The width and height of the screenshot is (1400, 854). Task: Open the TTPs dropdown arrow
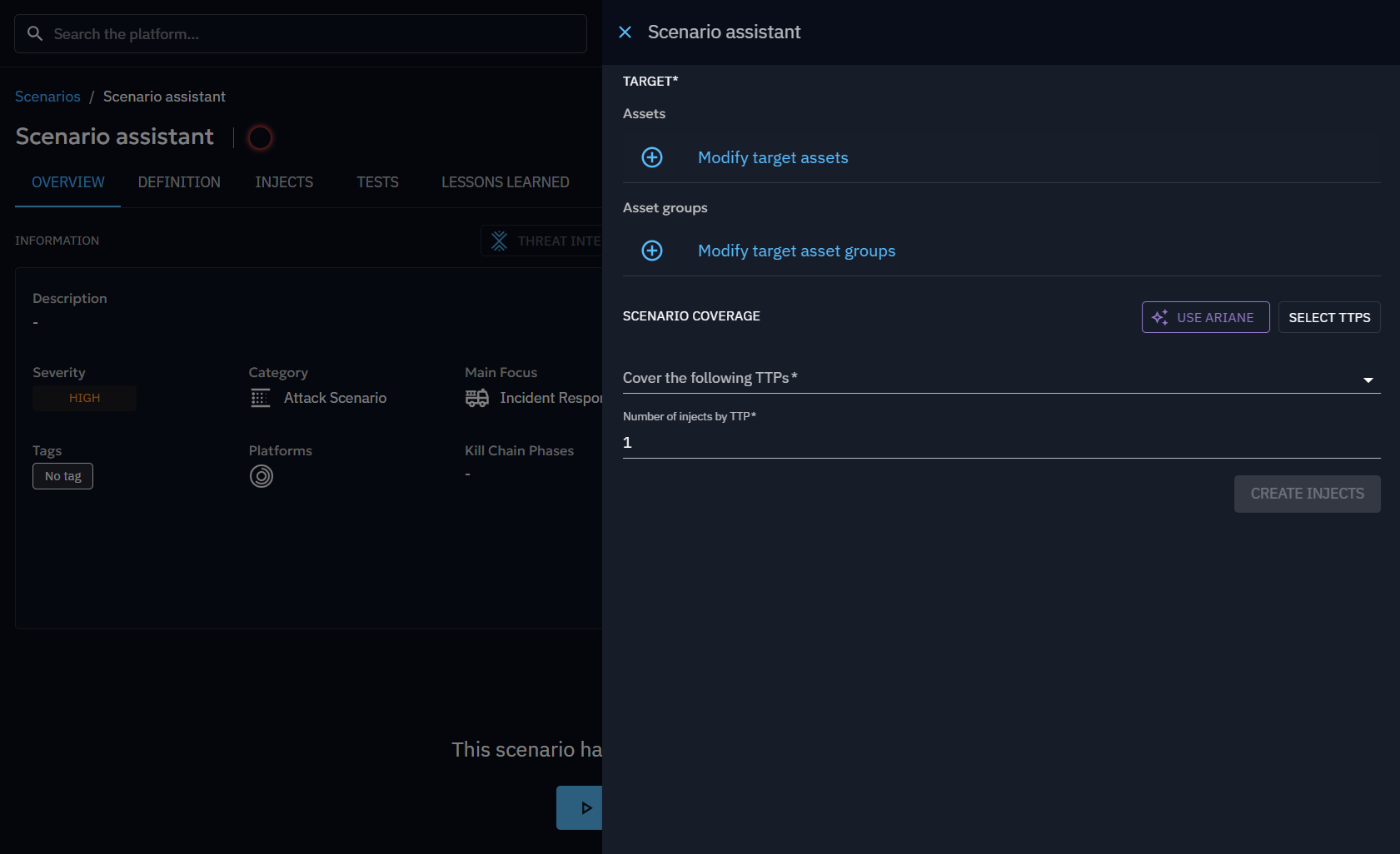(1368, 380)
